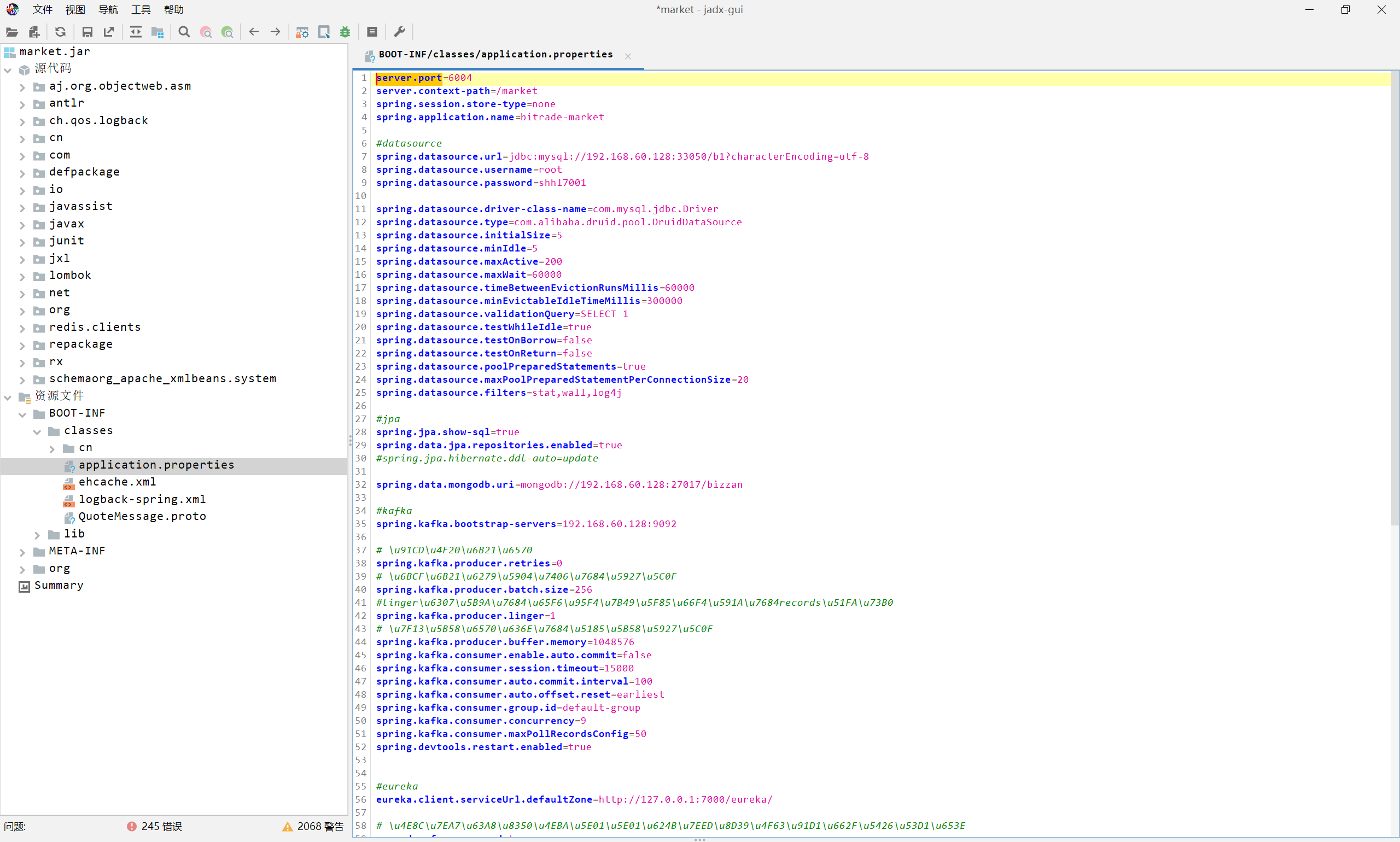
Task: Click the vertical scrollbar of the editor
Action: (1395, 298)
